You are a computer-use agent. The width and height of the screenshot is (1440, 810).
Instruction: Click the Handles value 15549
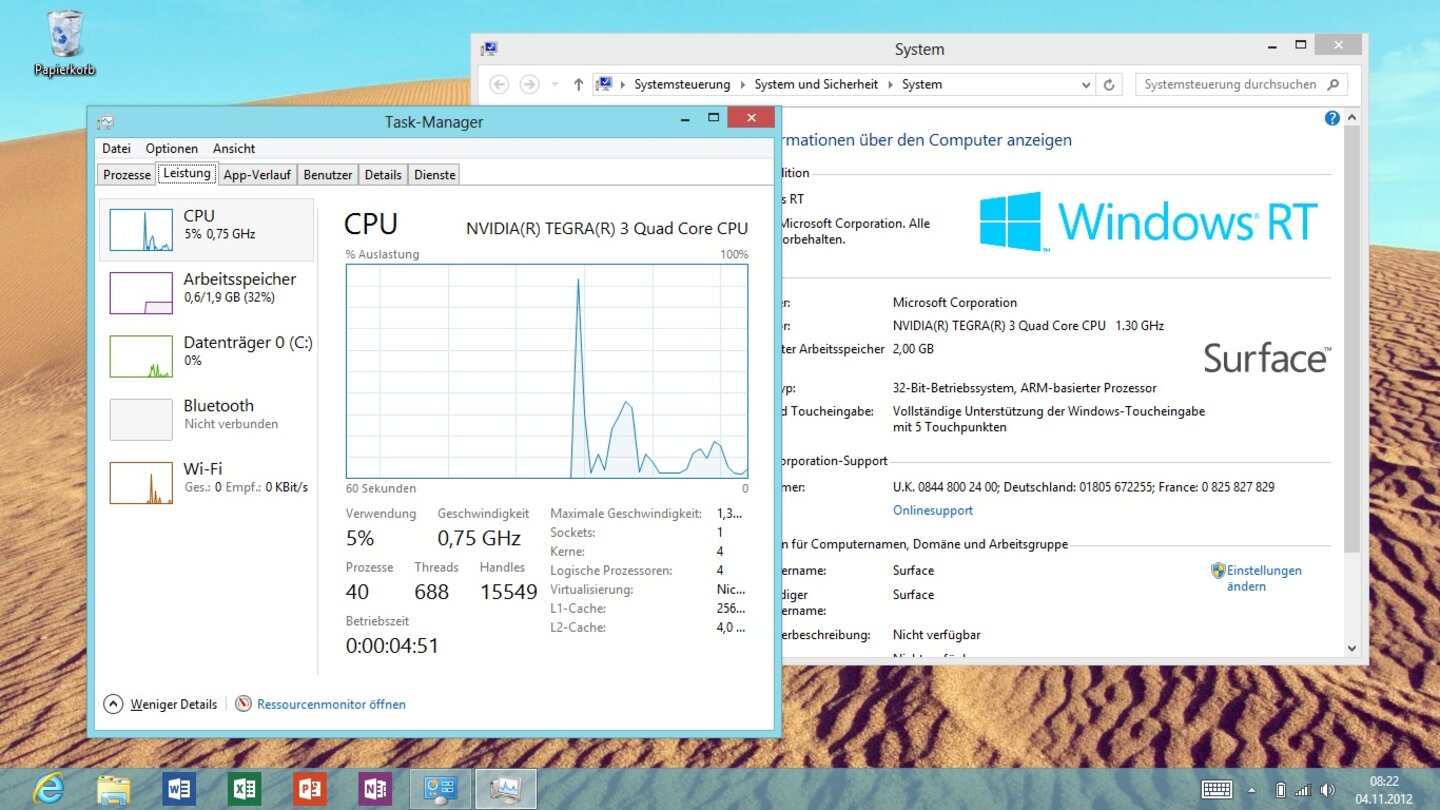click(509, 592)
